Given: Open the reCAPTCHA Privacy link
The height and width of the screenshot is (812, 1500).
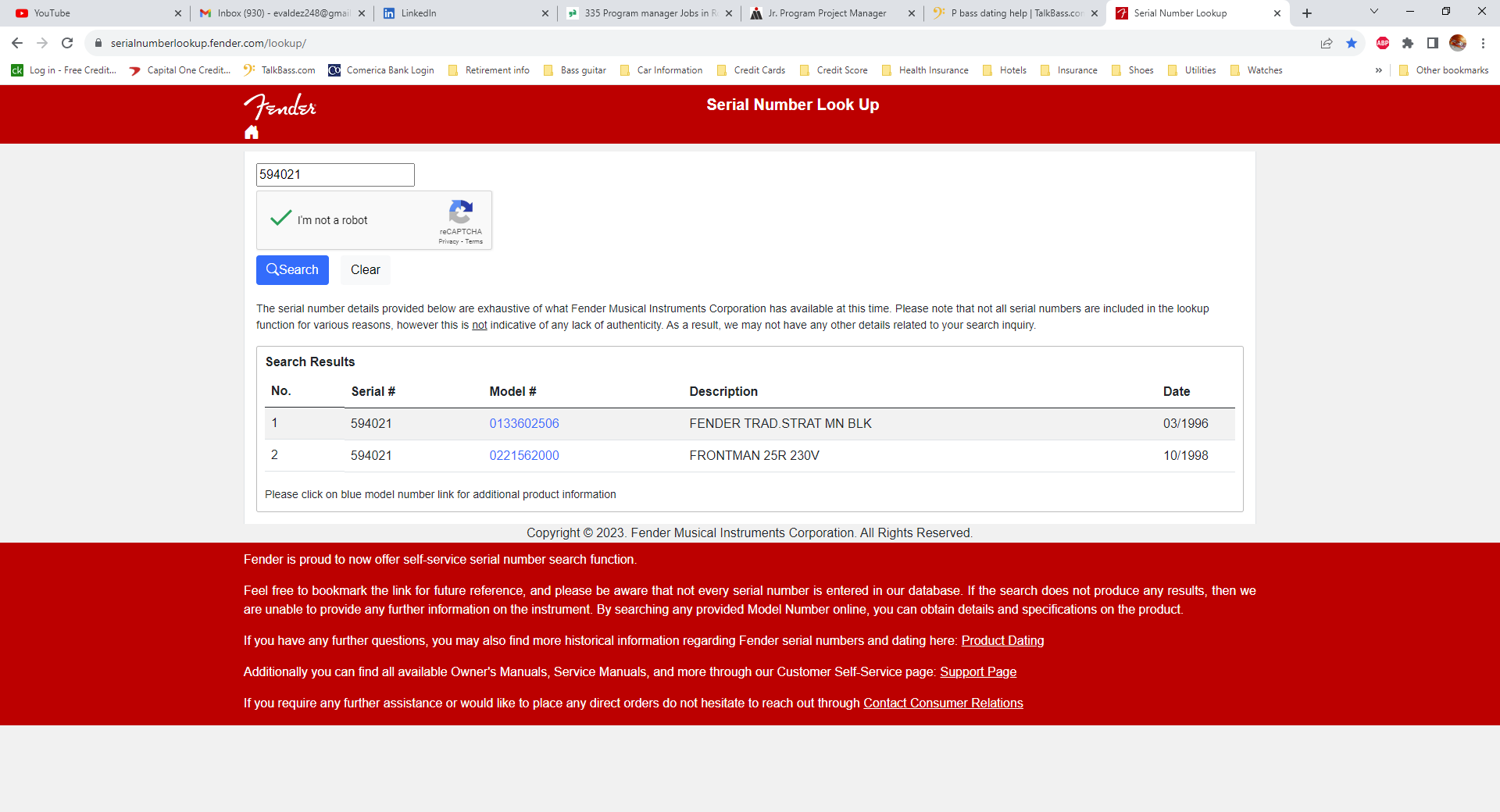Looking at the screenshot, I should tap(448, 242).
